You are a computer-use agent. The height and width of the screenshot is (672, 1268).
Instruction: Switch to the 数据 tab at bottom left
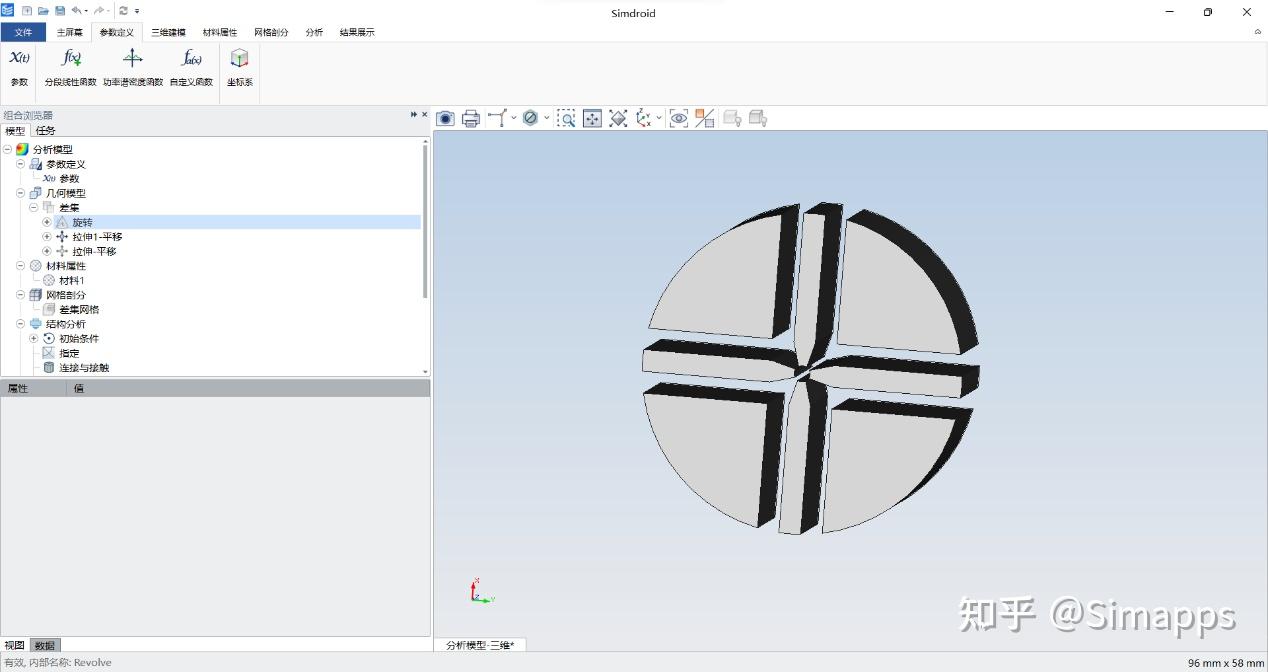(44, 645)
